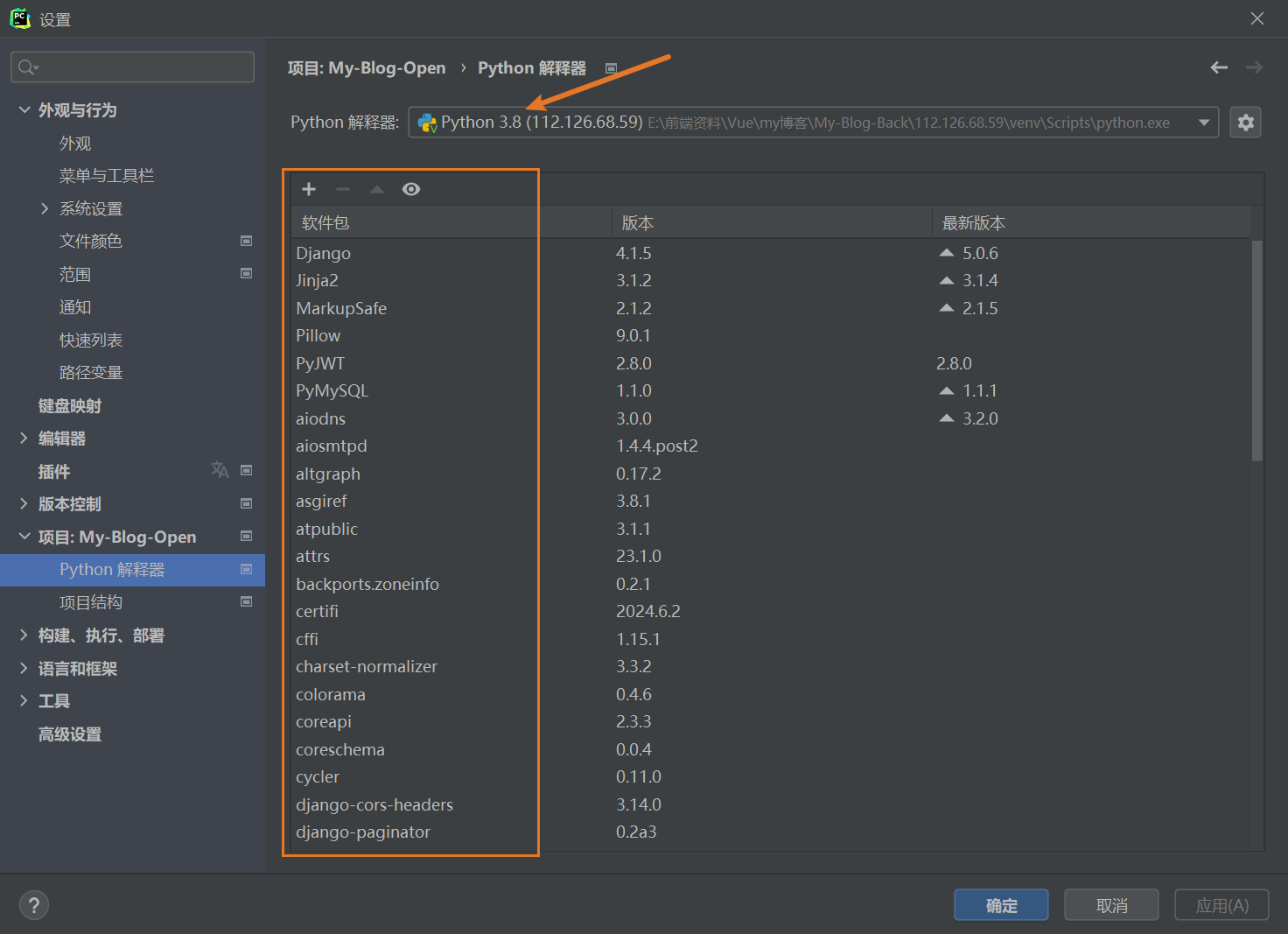
Task: Click project icon beside 文件颜色
Action: click(247, 241)
